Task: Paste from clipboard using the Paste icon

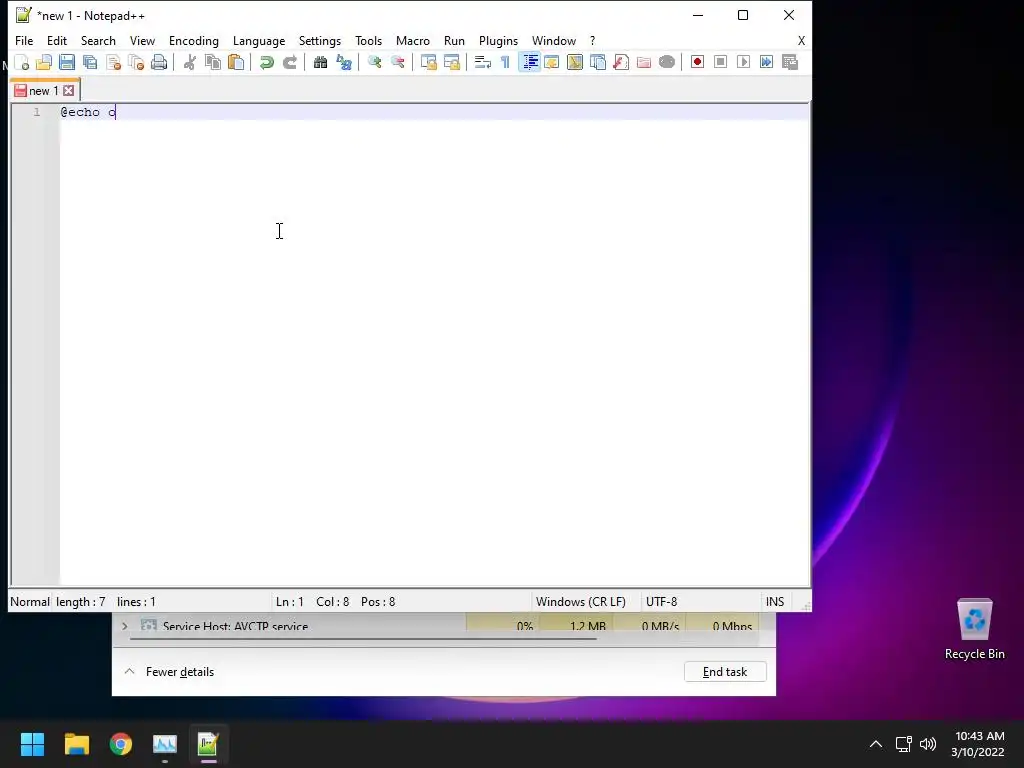Action: coord(236,62)
